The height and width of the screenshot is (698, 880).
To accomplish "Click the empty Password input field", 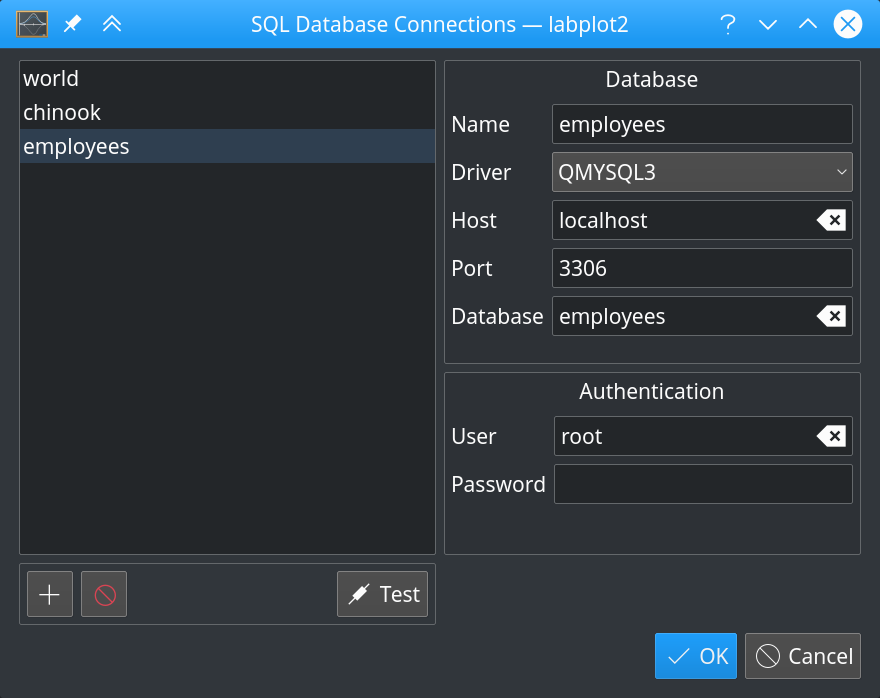I will pyautogui.click(x=702, y=484).
